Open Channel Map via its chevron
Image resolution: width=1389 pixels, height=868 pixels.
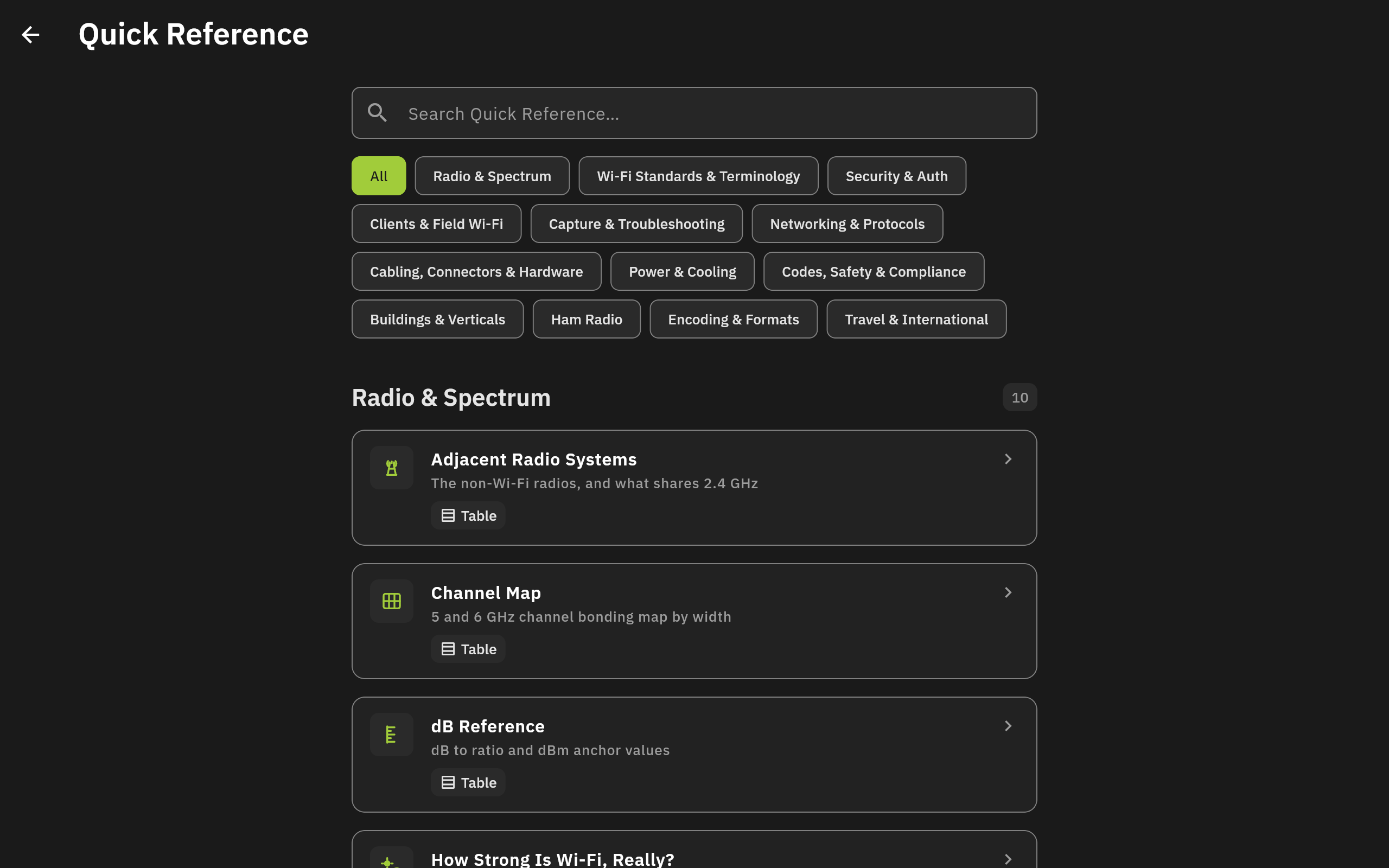1008,592
